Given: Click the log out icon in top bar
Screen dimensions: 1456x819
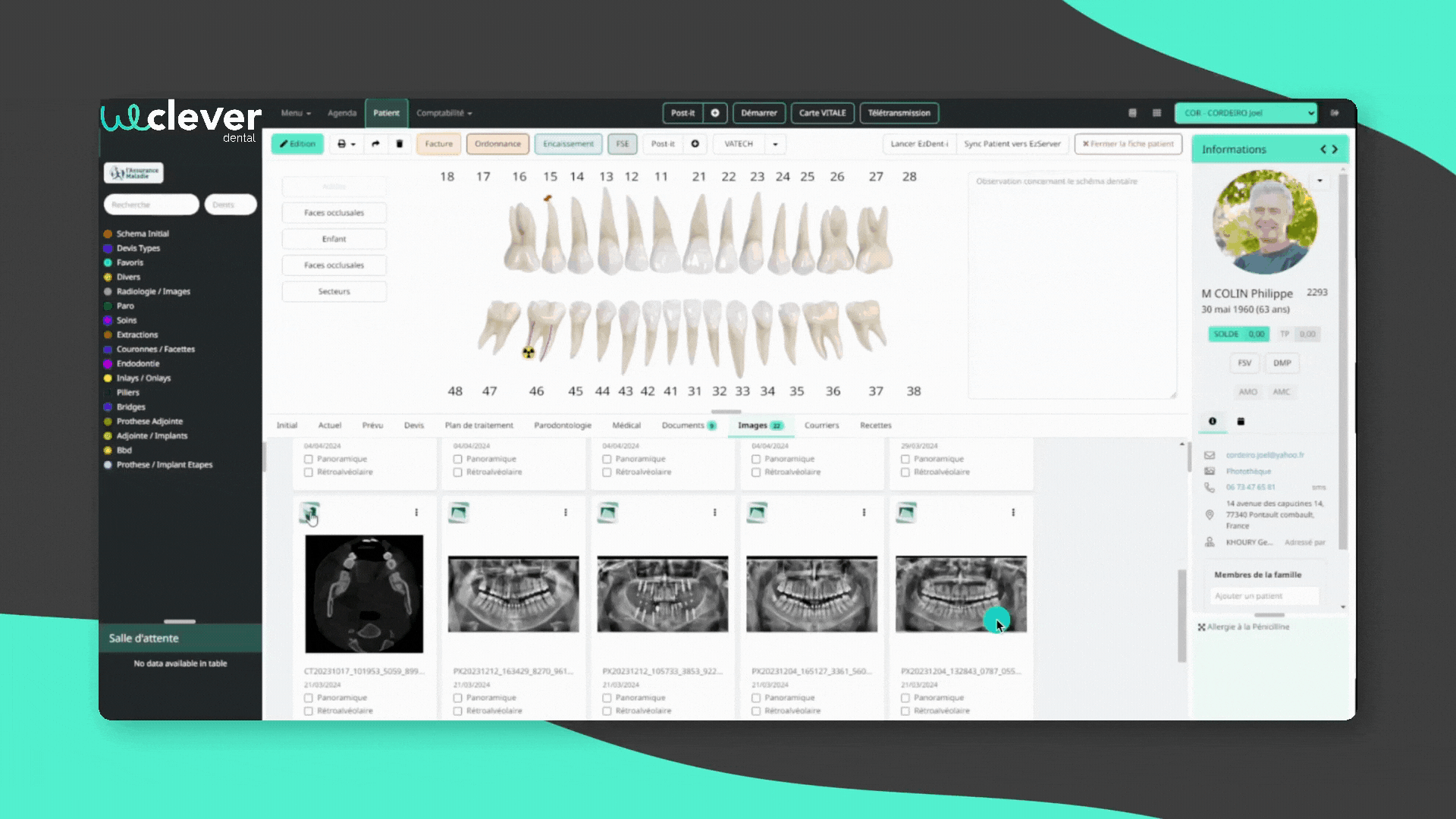Looking at the screenshot, I should 1335,113.
